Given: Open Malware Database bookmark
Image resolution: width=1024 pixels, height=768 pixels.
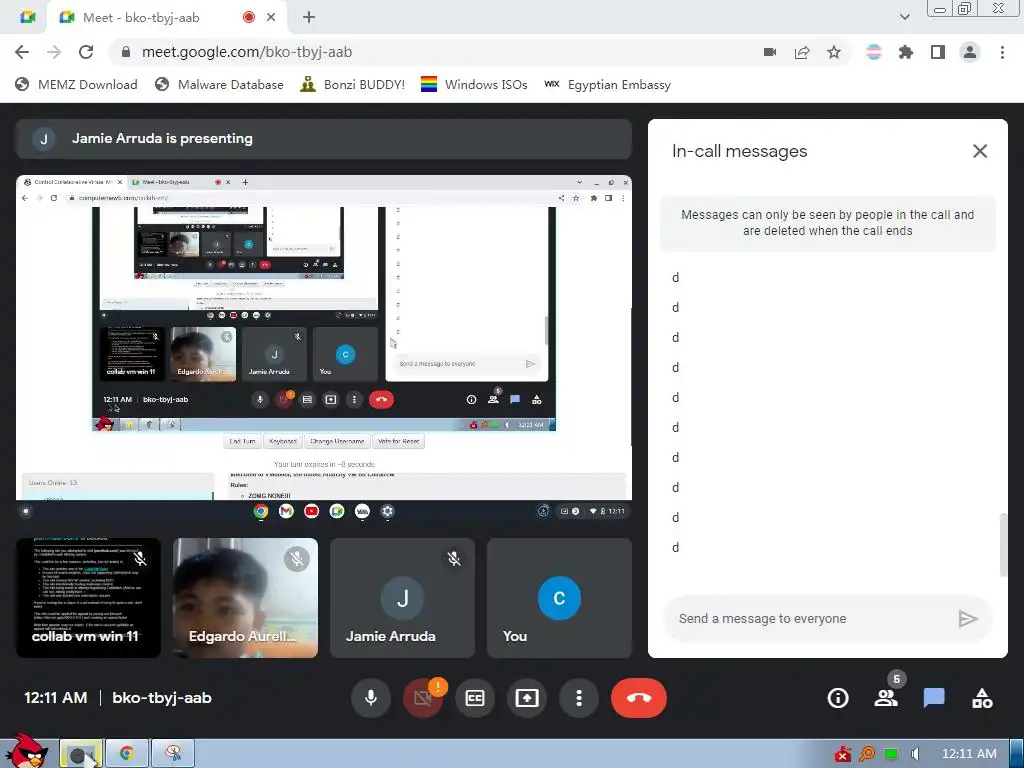Looking at the screenshot, I should coord(219,84).
